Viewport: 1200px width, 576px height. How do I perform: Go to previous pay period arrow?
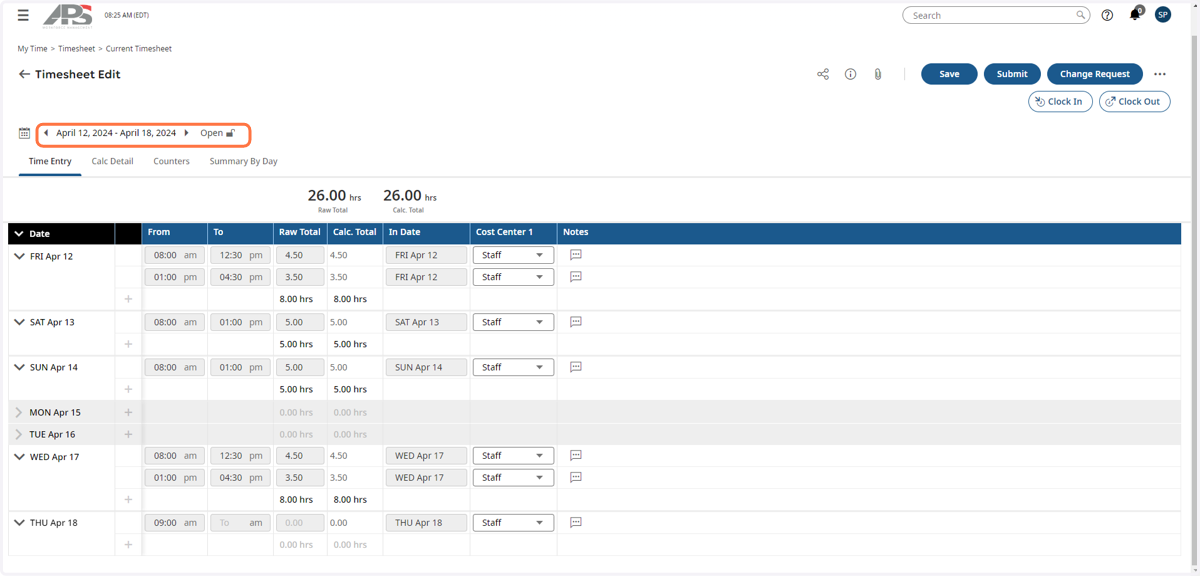pos(46,133)
